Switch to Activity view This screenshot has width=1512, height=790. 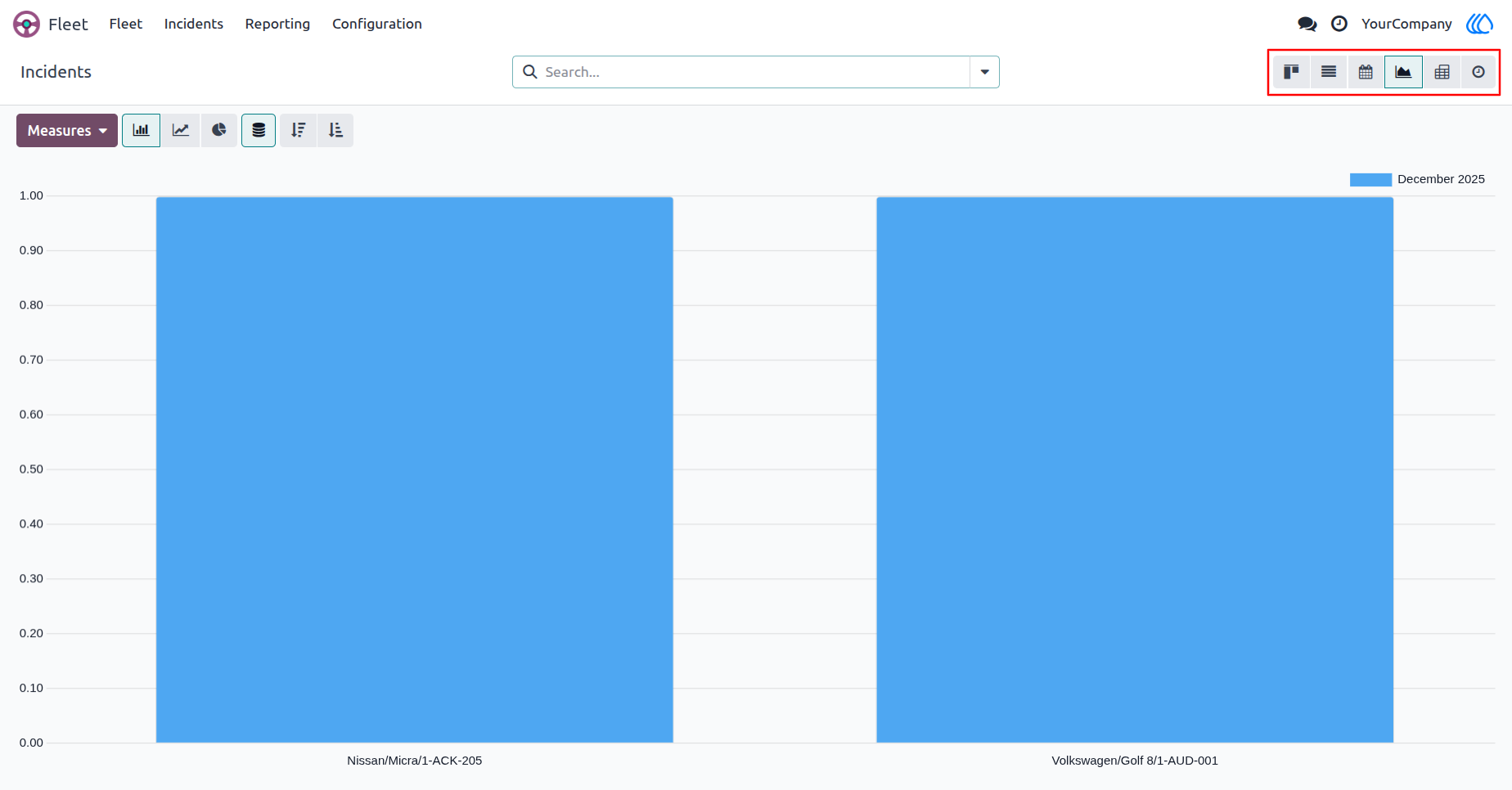click(1478, 72)
